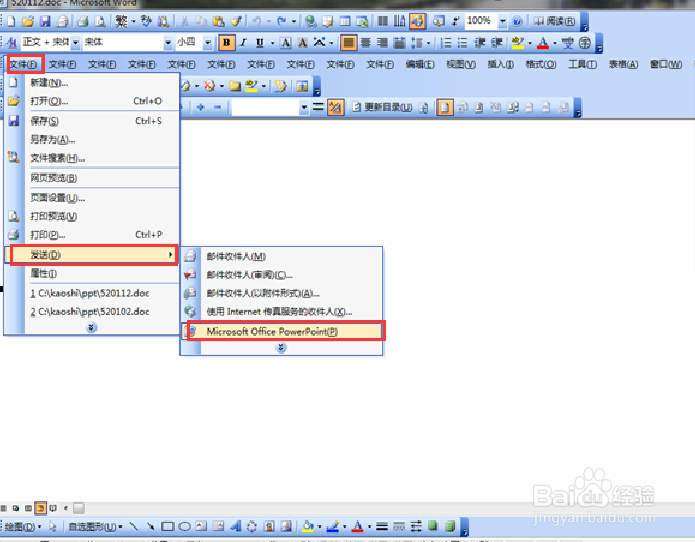This screenshot has height=542, width=695.
Task: Select the arrow line drawing tool
Action: (x=151, y=526)
